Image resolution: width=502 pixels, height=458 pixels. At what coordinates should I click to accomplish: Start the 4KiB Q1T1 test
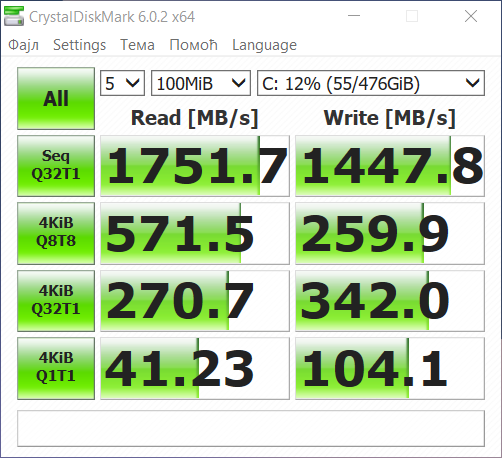[x=56, y=368]
